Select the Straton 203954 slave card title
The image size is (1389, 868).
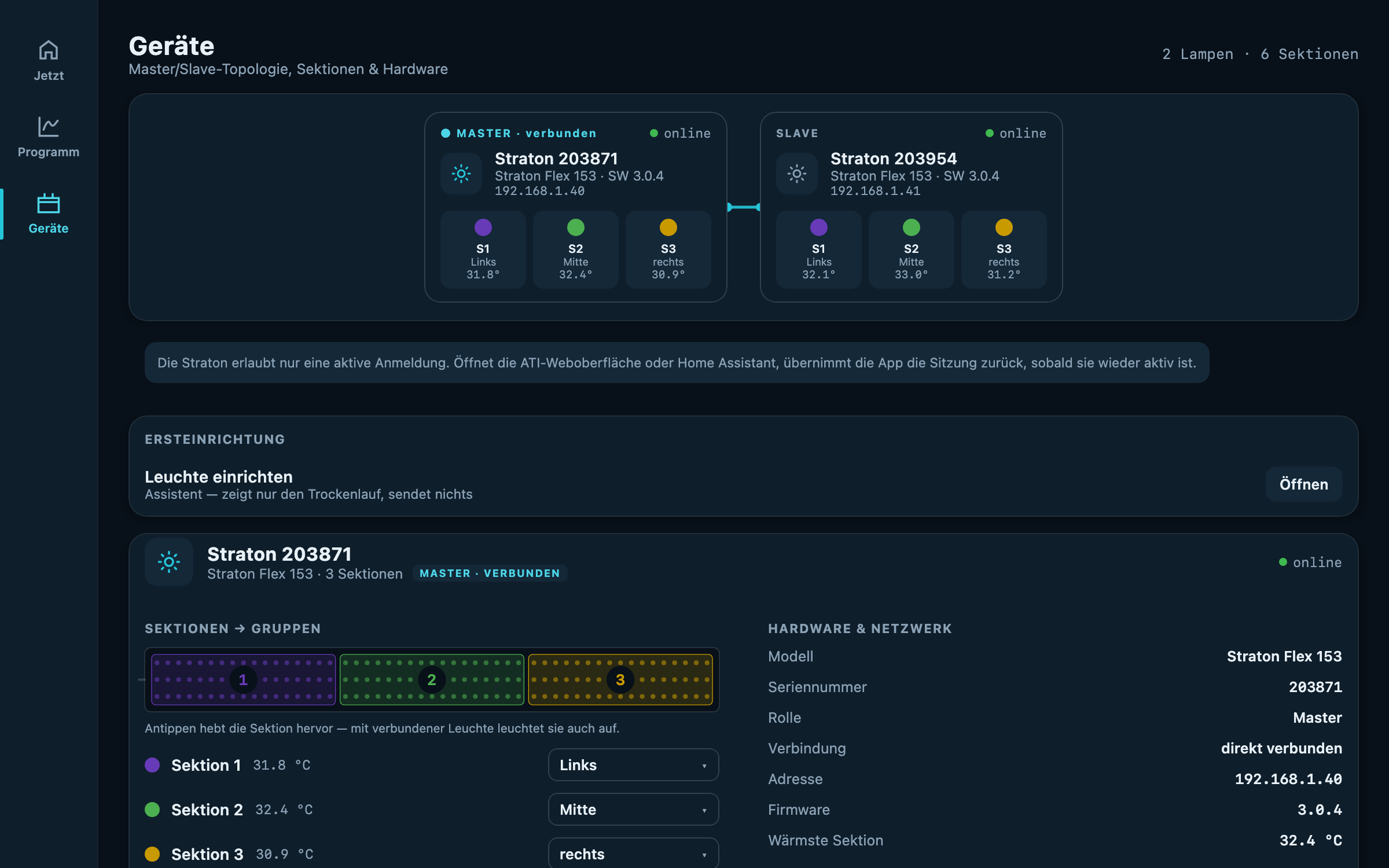click(x=894, y=159)
